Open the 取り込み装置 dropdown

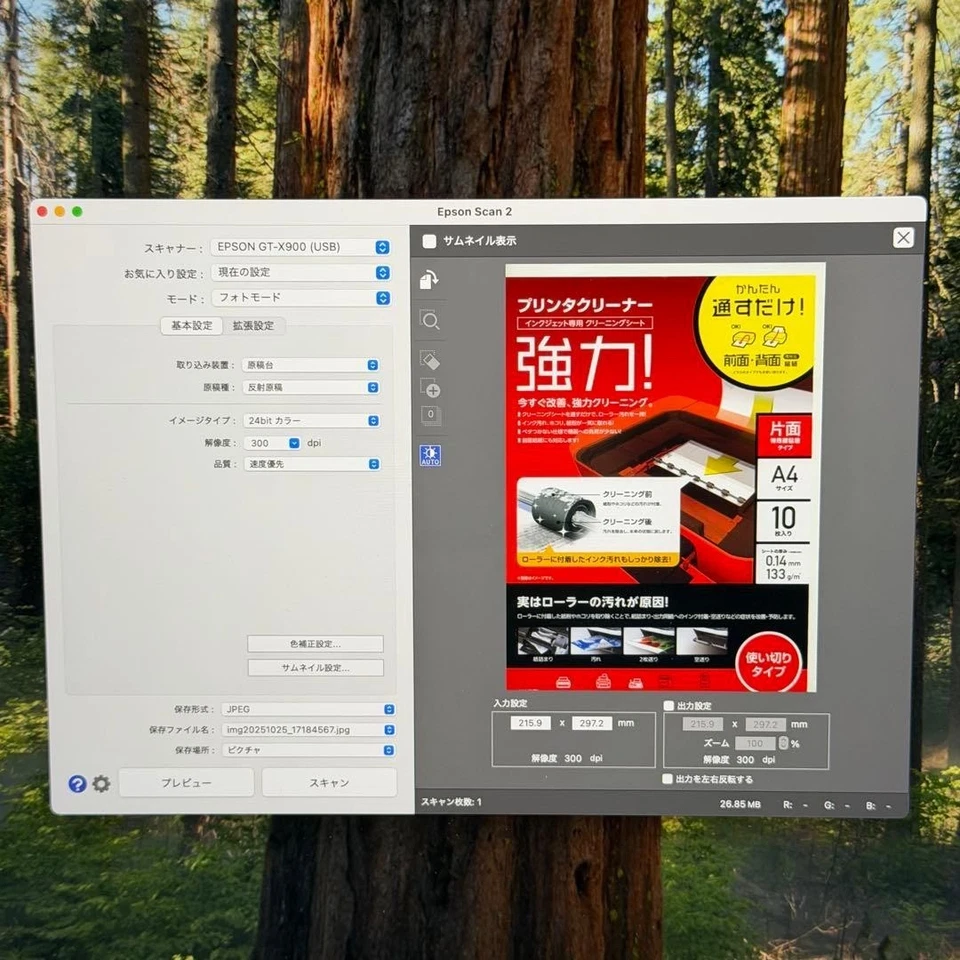tap(311, 365)
